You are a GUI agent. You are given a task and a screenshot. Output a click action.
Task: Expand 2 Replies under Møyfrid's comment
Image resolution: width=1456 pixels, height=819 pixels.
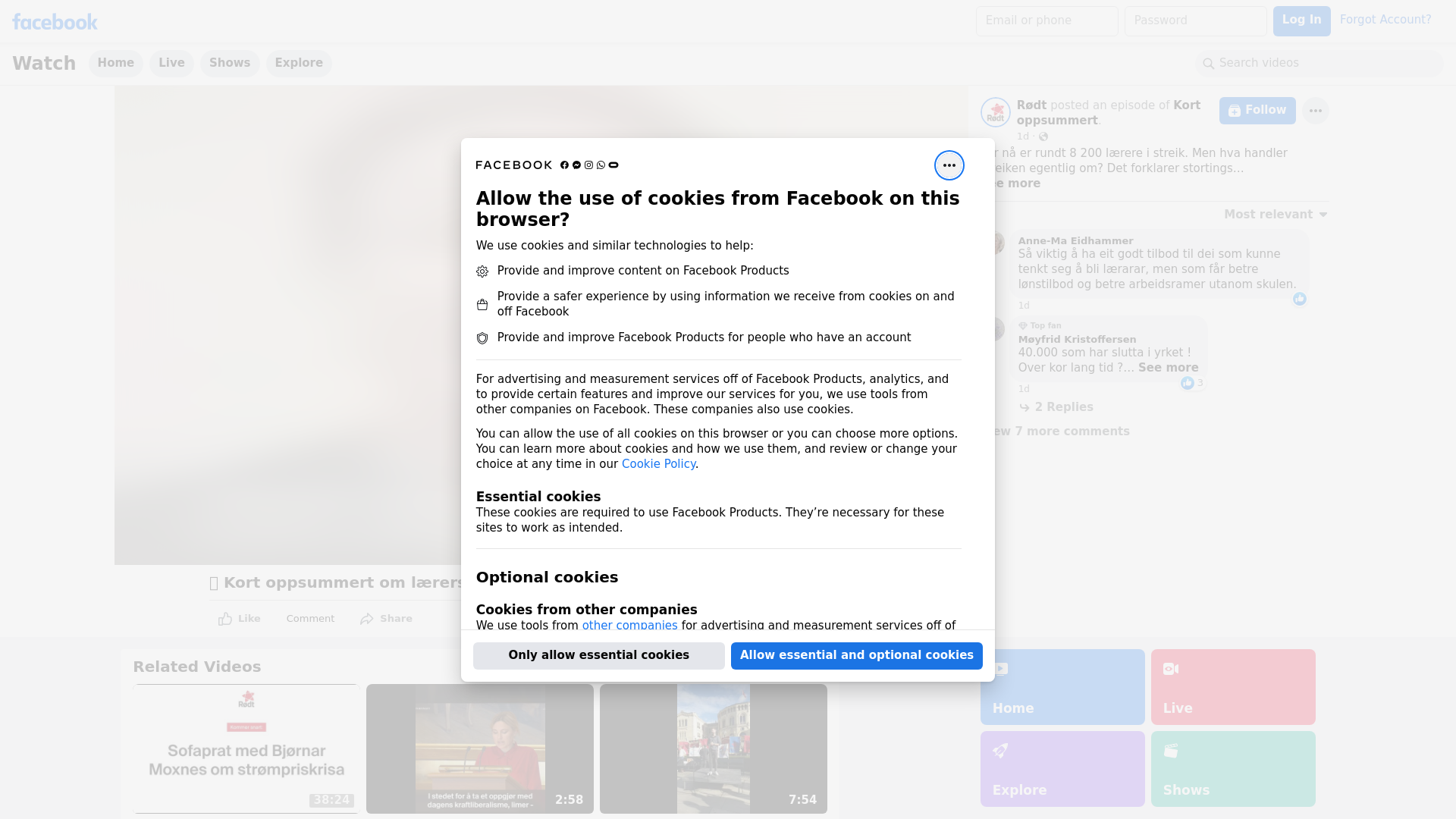(1056, 407)
